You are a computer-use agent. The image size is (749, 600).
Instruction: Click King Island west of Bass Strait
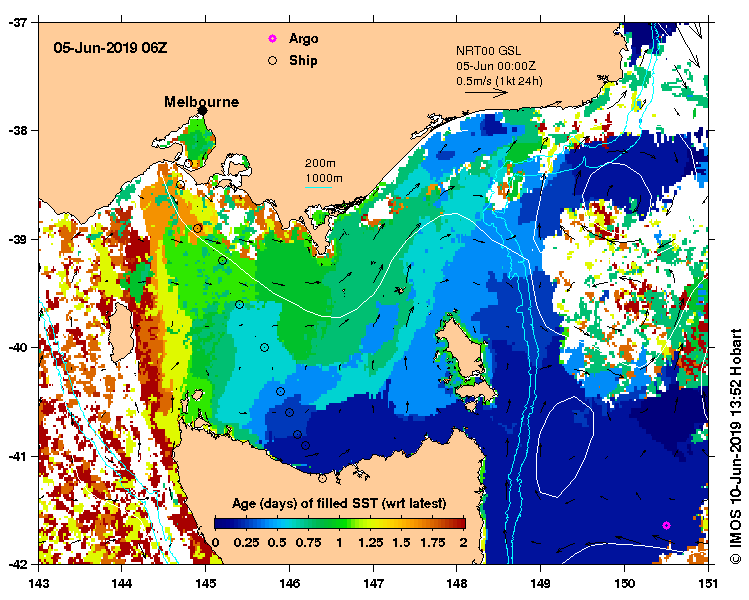click(122, 334)
